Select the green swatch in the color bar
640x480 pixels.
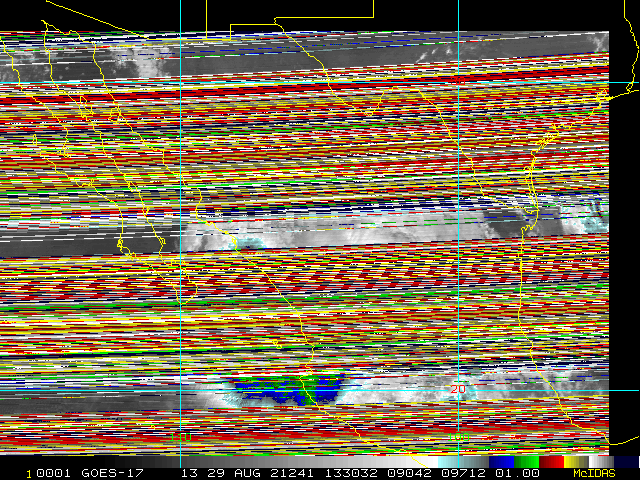click(526, 461)
